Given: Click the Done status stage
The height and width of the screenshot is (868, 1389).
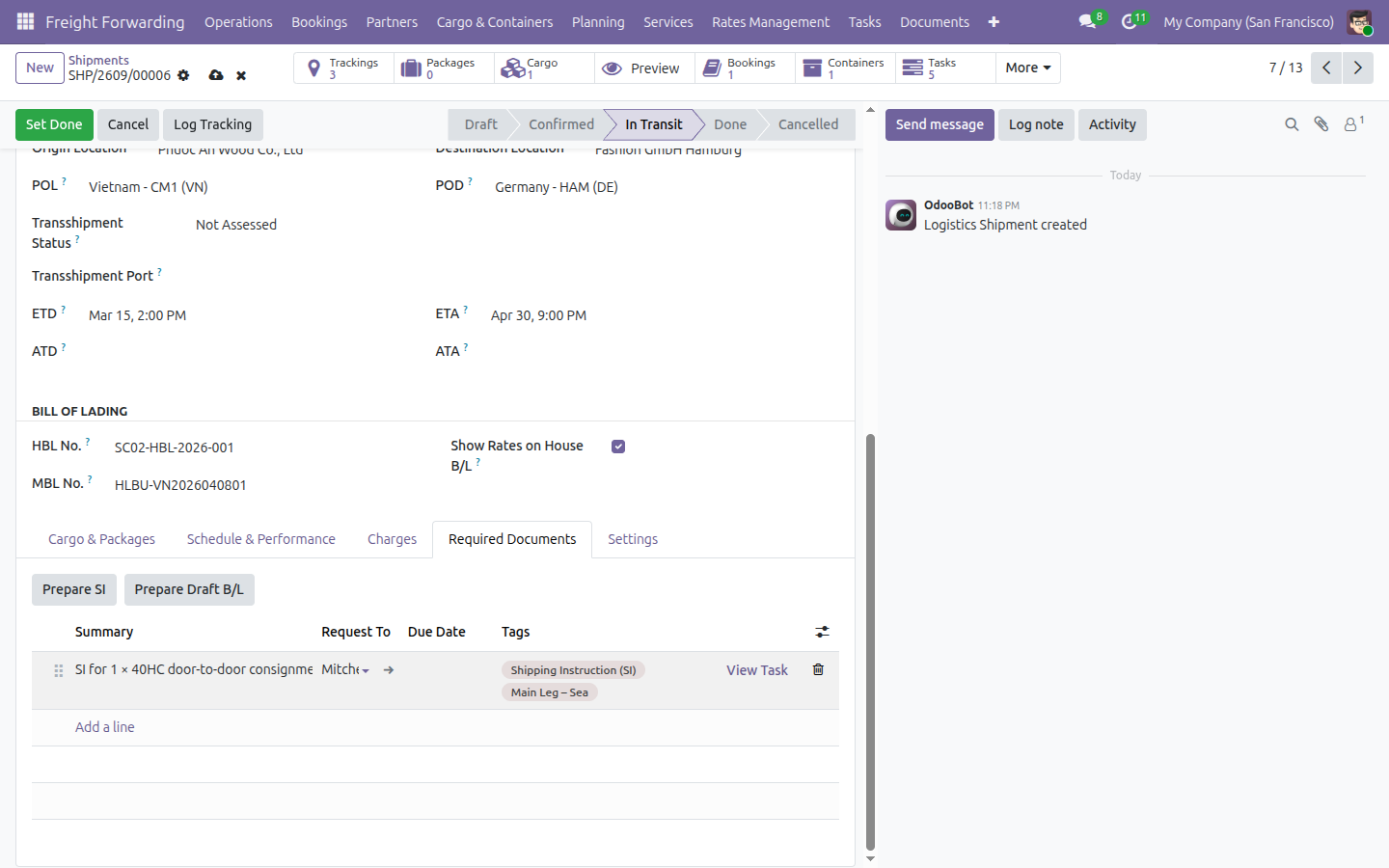Looking at the screenshot, I should 730,124.
